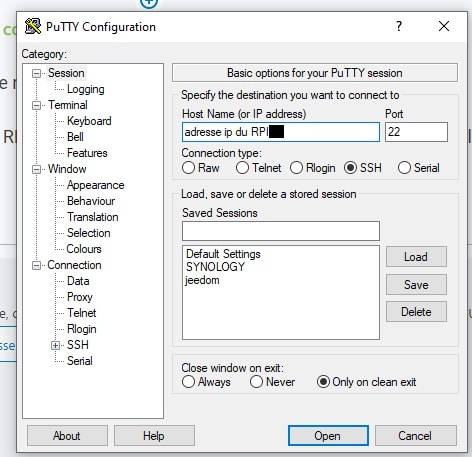Go to Proxy settings in tree

(x=80, y=297)
